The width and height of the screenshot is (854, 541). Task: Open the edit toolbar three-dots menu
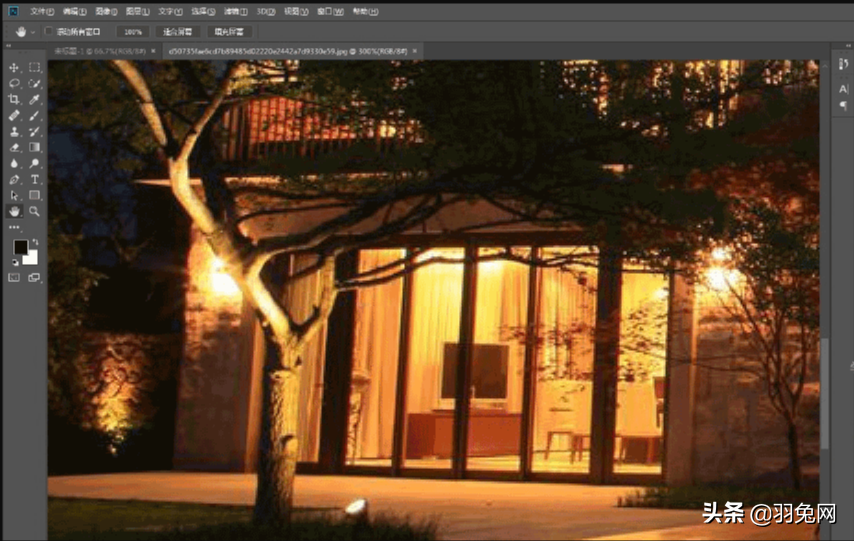(14, 227)
